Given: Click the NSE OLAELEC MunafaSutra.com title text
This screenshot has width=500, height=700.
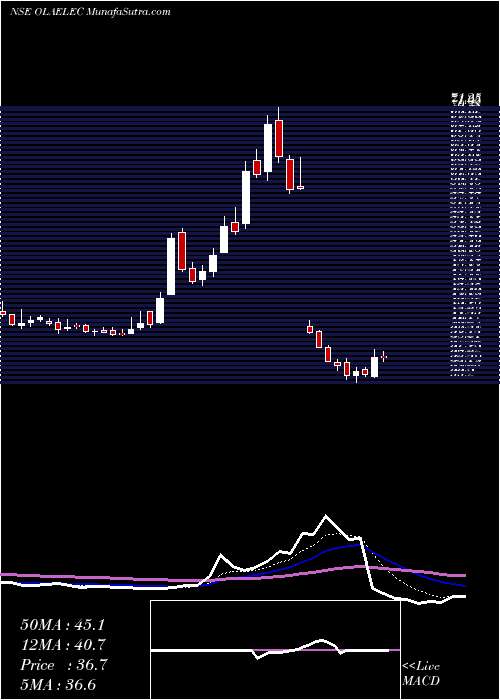Looking at the screenshot, I should pos(90,12).
